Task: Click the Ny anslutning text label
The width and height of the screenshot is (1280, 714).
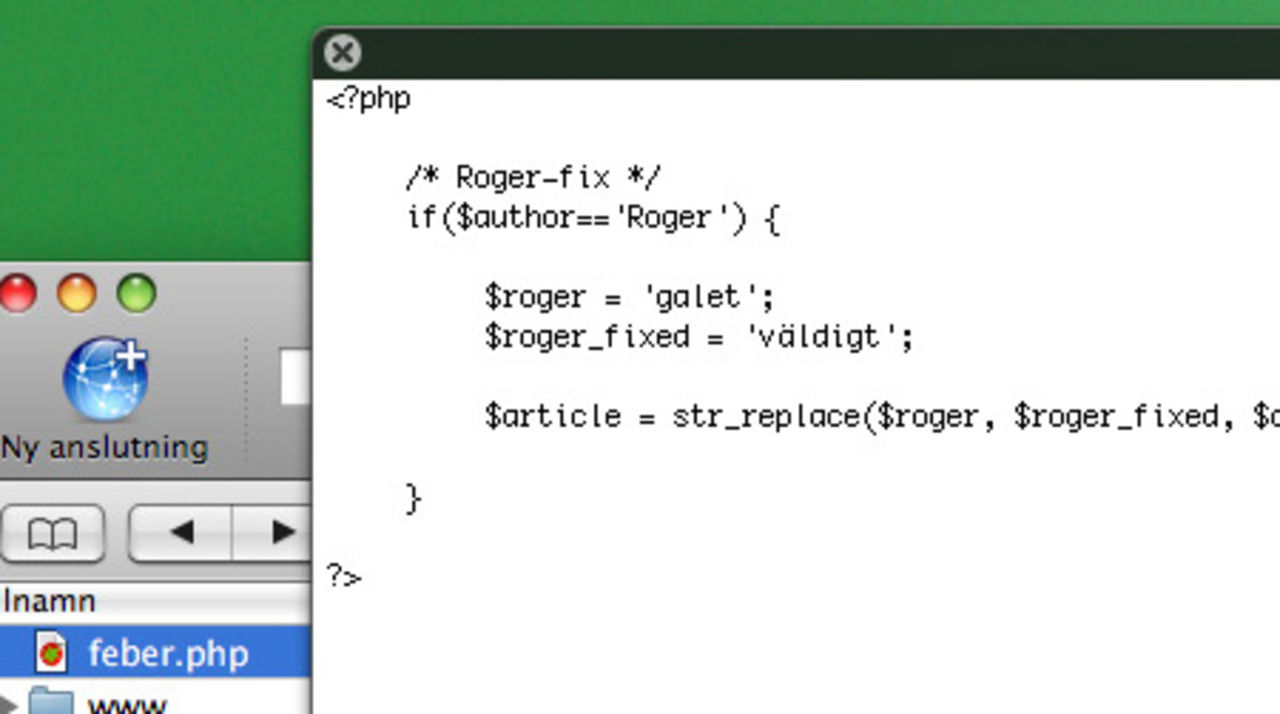Action: click(105, 447)
